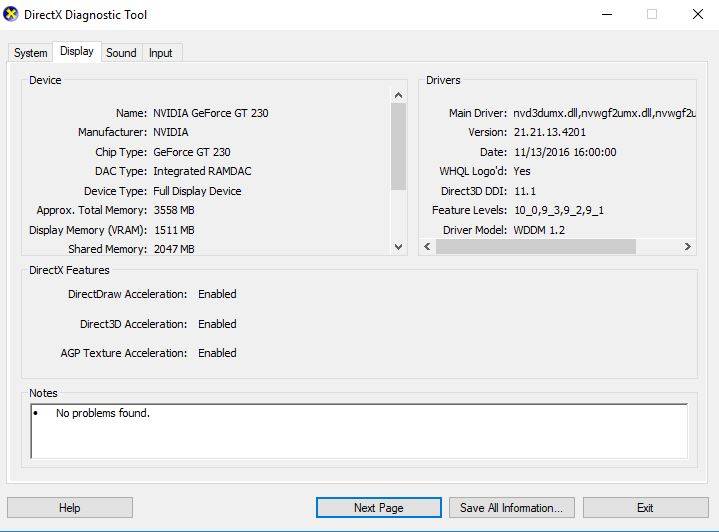
Task: Select DirectDraw Acceleration "Enabled" value
Action: click(x=217, y=294)
